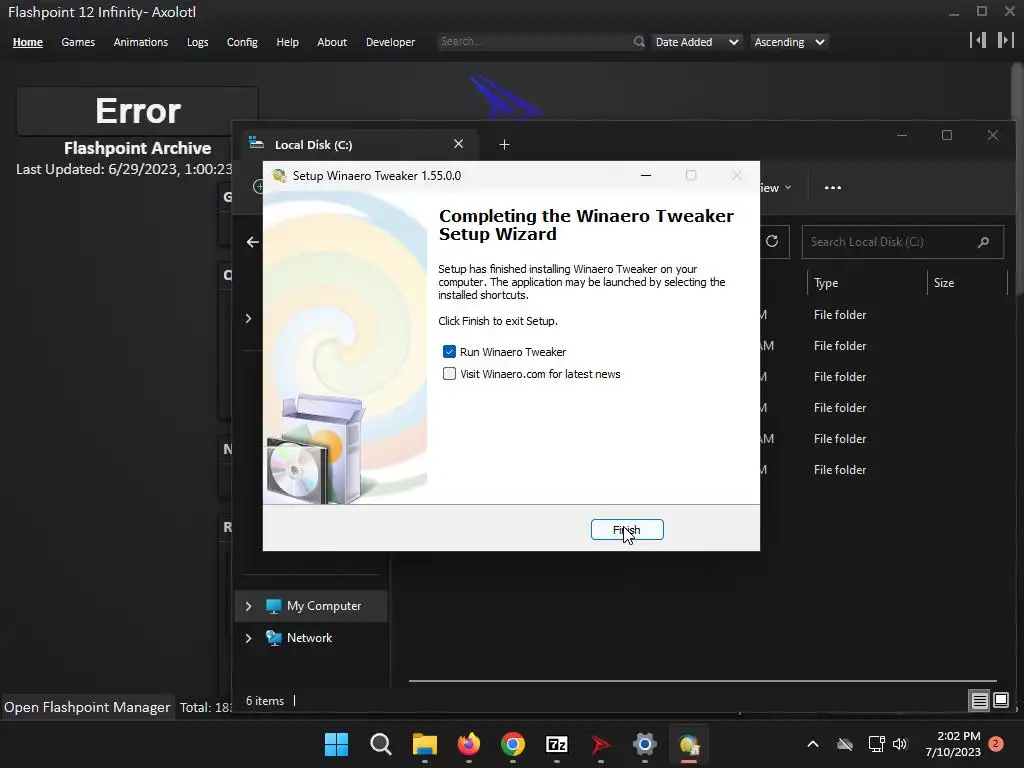Click the cloud sync tray icon

tap(845, 744)
